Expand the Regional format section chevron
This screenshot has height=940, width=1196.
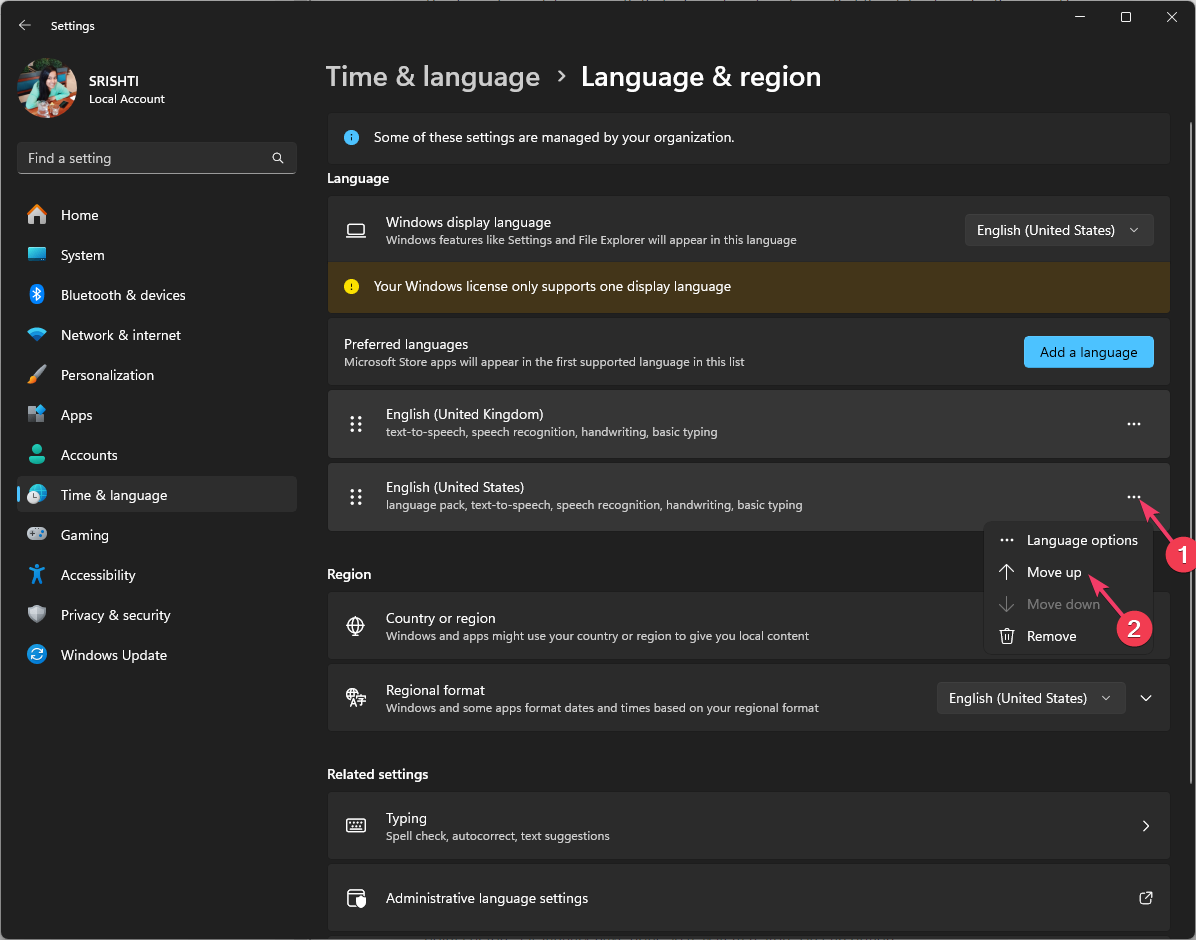1146,698
